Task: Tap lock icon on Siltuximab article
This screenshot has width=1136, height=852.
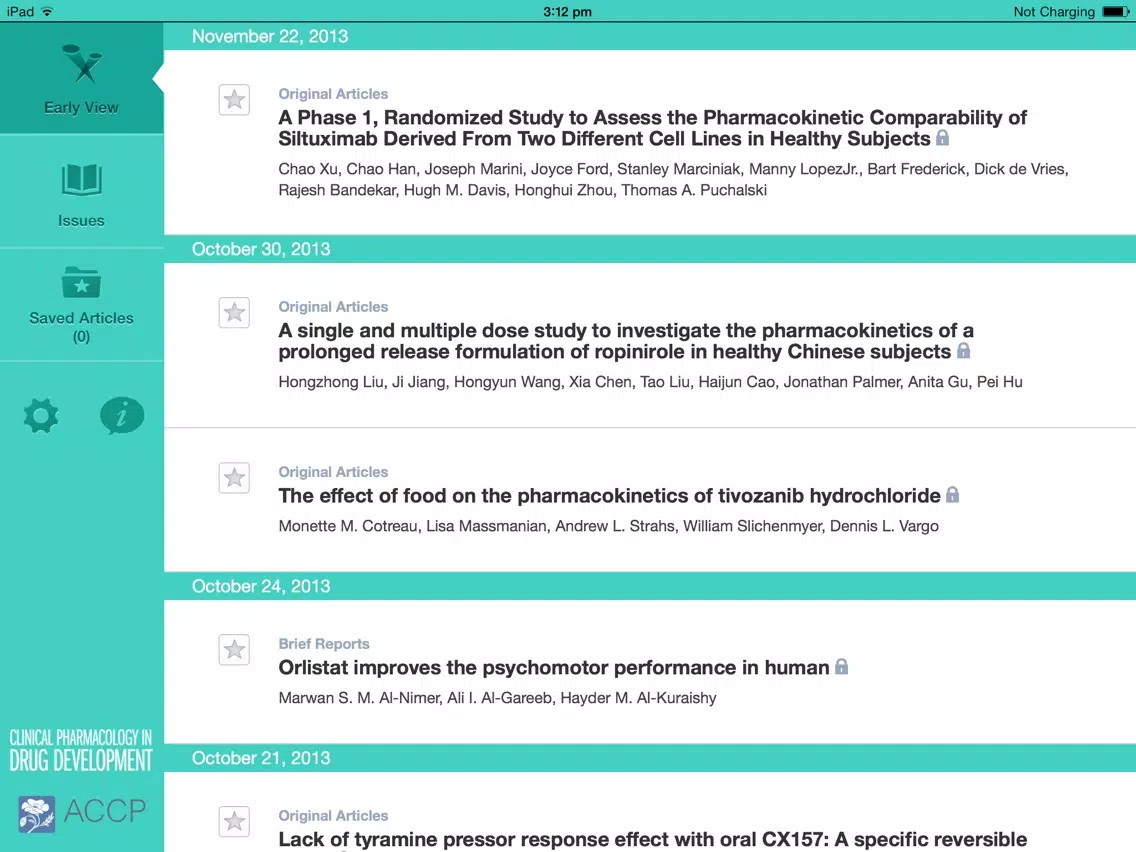Action: click(942, 138)
